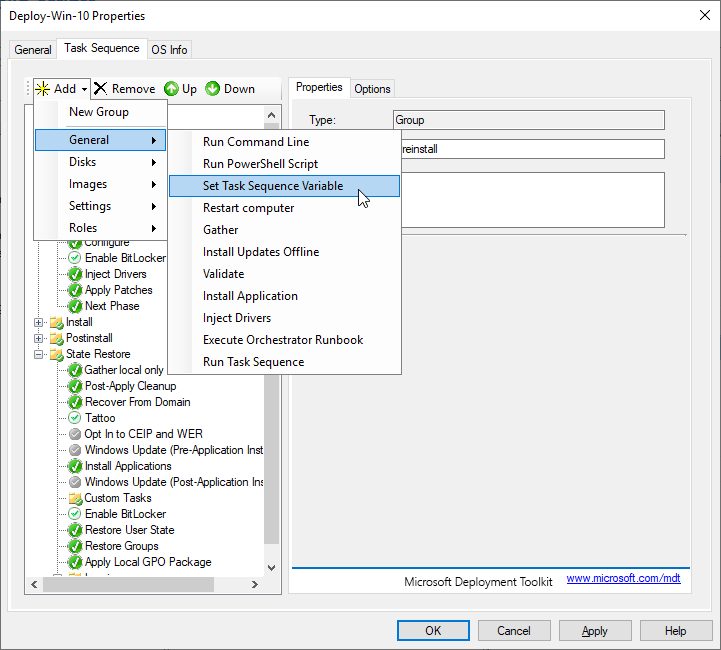Select the Inject Drivers step checkmark icon
Viewport: 721px width, 650px height.
(x=75, y=274)
